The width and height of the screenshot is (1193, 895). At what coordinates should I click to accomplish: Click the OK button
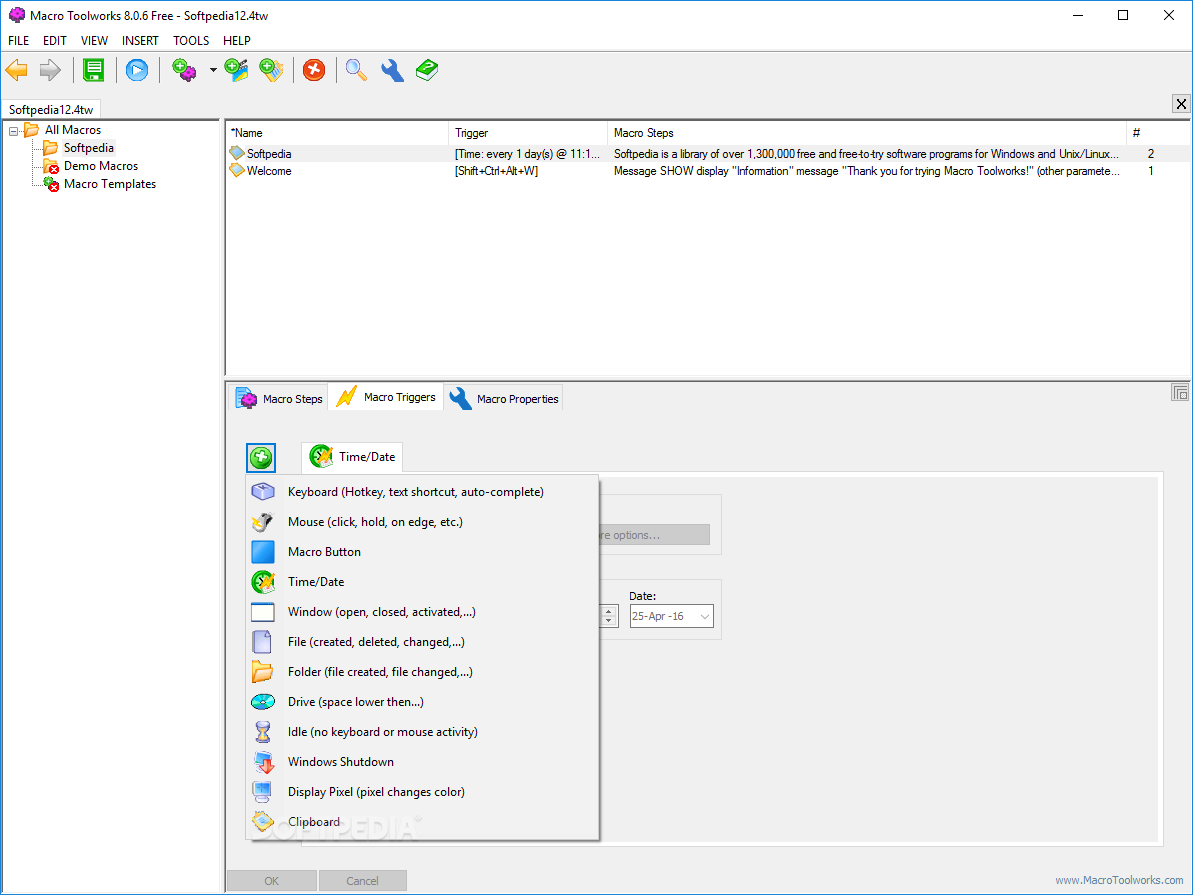272,881
